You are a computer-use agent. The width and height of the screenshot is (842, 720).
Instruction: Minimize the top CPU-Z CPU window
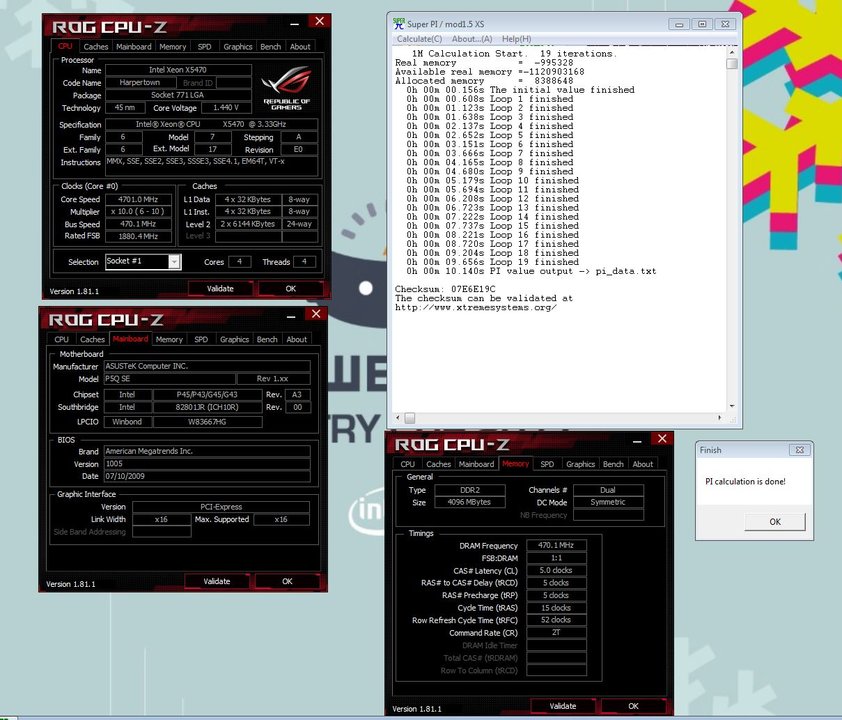294,23
